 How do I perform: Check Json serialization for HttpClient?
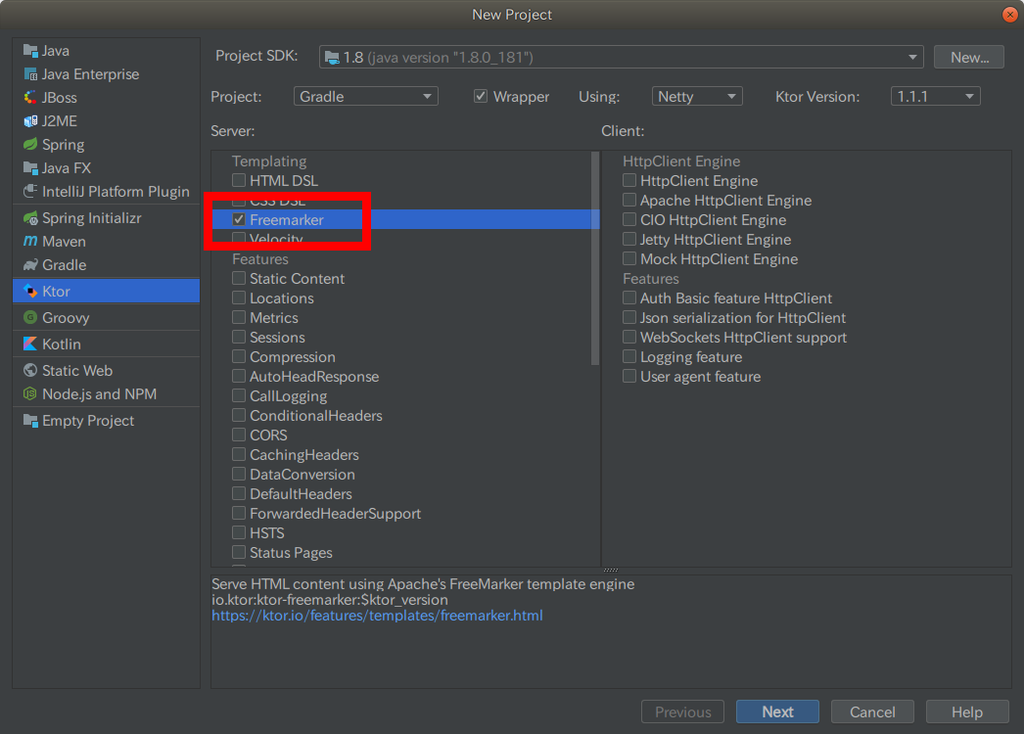pyautogui.click(x=630, y=317)
